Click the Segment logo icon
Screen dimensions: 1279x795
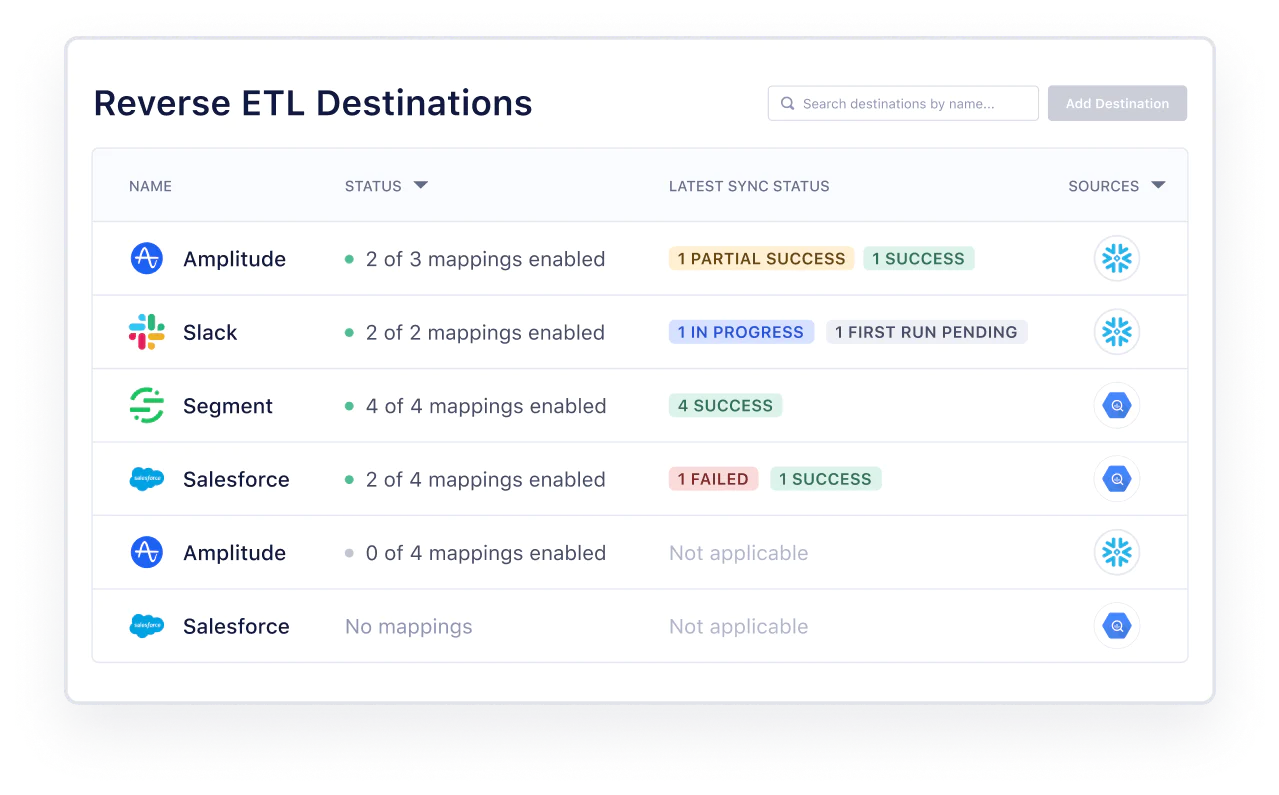[x=146, y=405]
